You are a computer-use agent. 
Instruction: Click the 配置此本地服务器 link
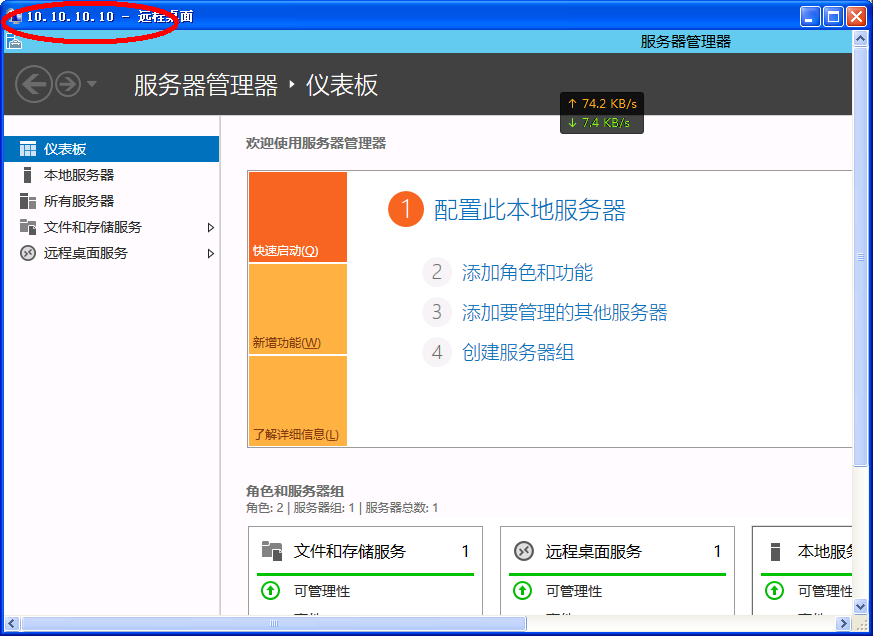pyautogui.click(x=529, y=210)
